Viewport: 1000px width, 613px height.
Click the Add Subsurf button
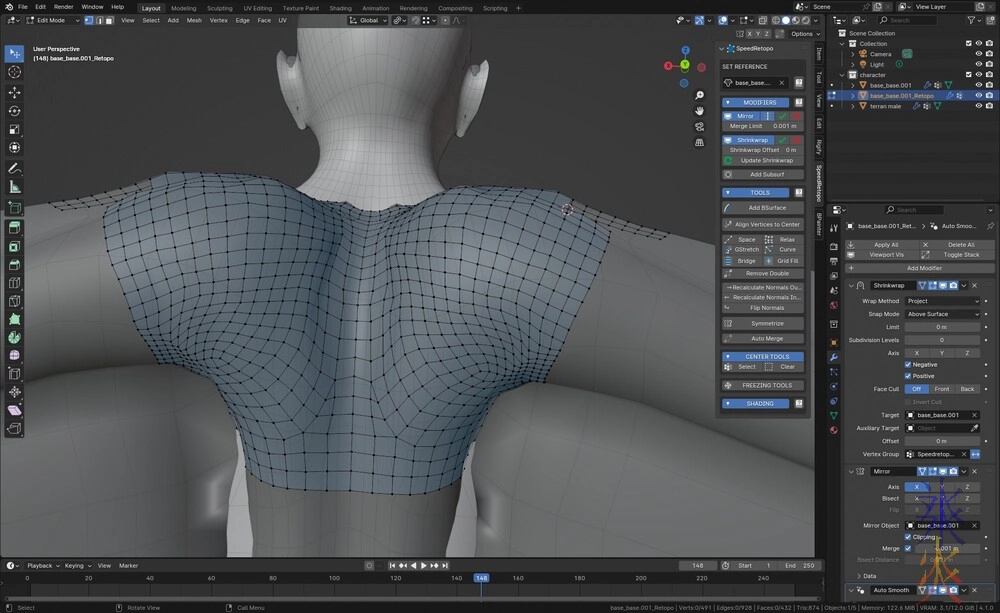(x=767, y=174)
